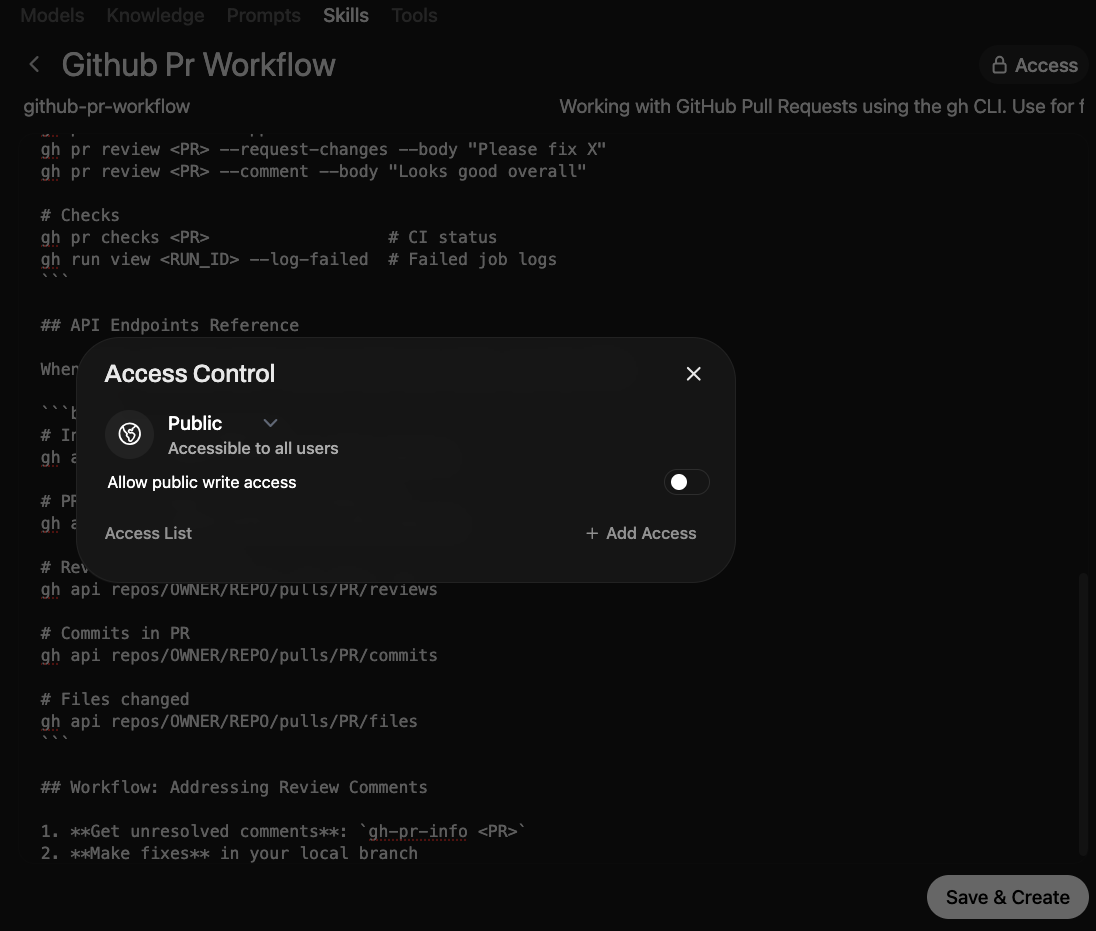Toggle Allow public write access switch
Screen dimensions: 1096x931
[686, 482]
